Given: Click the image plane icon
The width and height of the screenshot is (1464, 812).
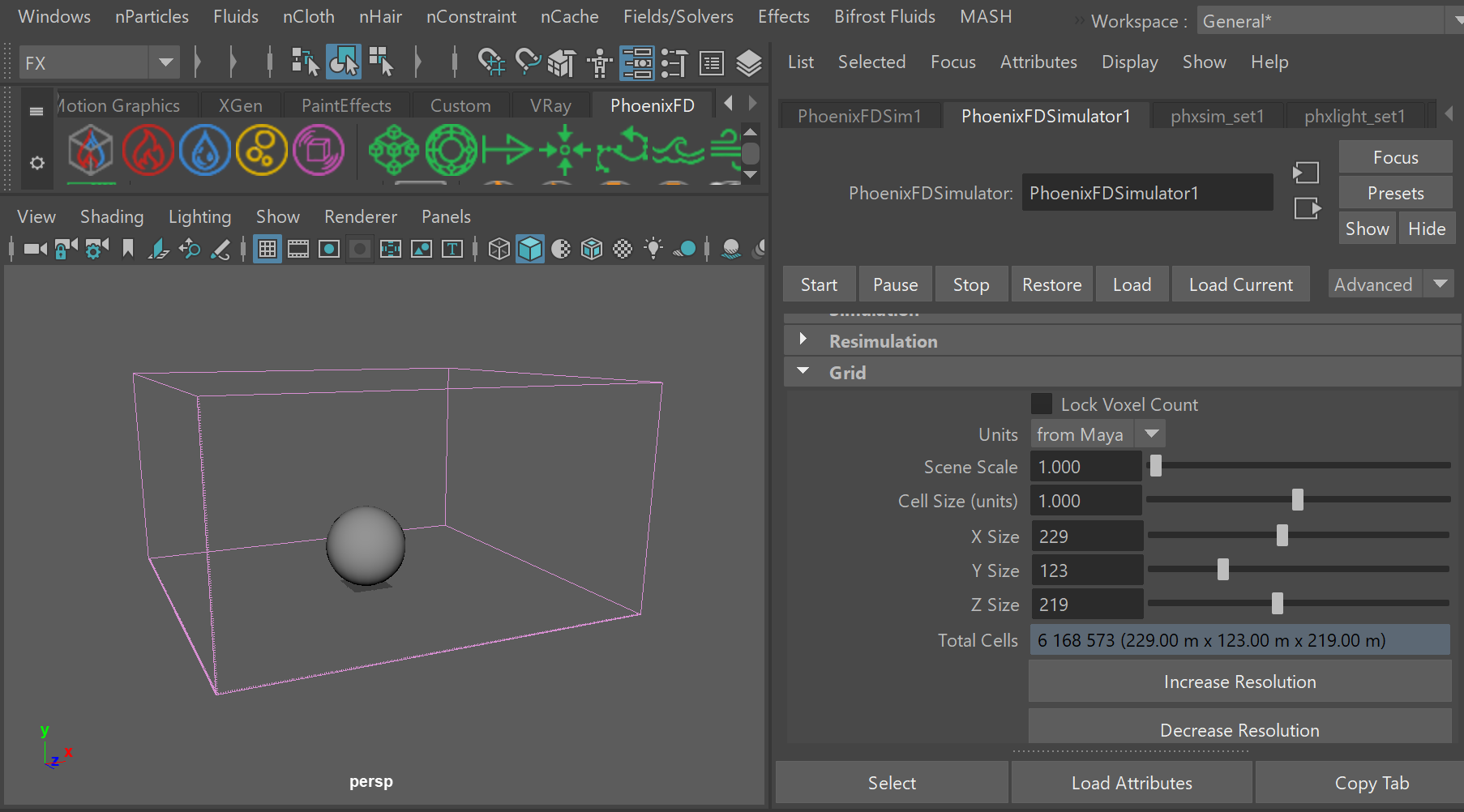Looking at the screenshot, I should point(158,249).
